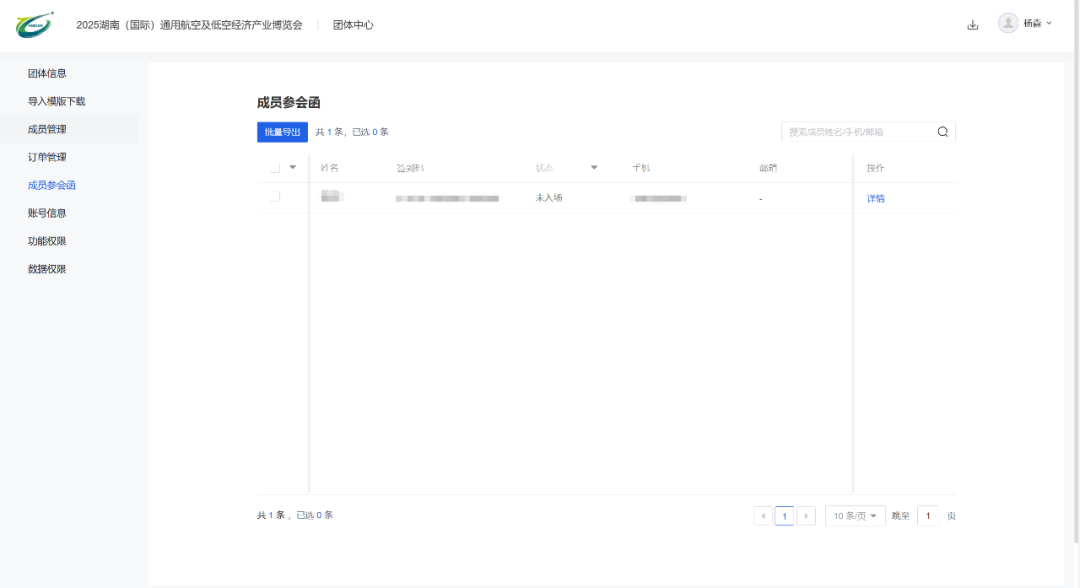This screenshot has height=588, width=1080.
Task: Switch to 订单管理 sidebar item
Action: [47, 156]
